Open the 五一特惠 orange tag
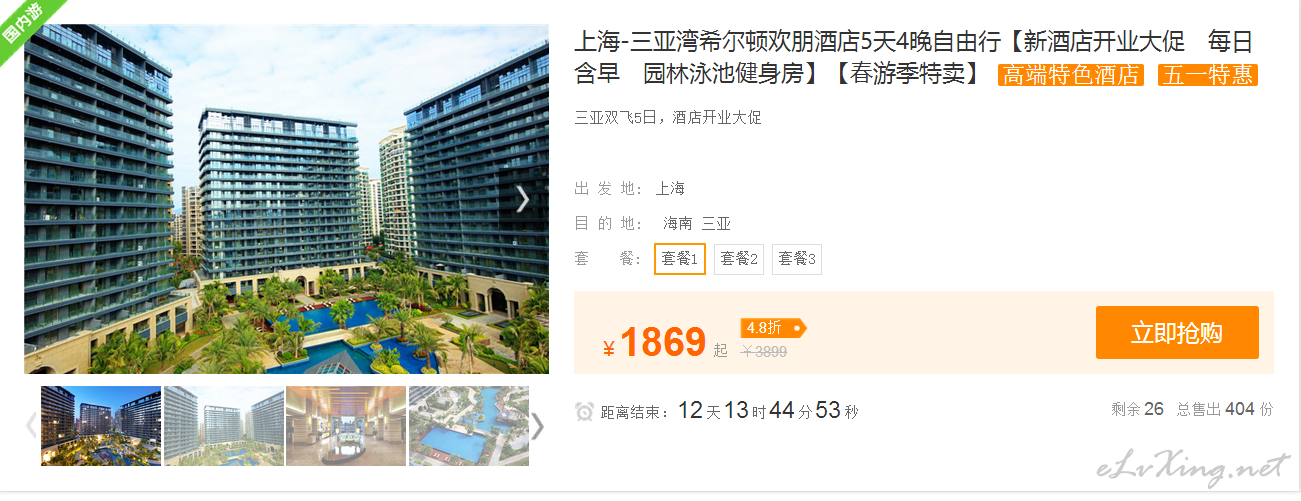Viewport: 1301px width, 501px height. click(1208, 75)
